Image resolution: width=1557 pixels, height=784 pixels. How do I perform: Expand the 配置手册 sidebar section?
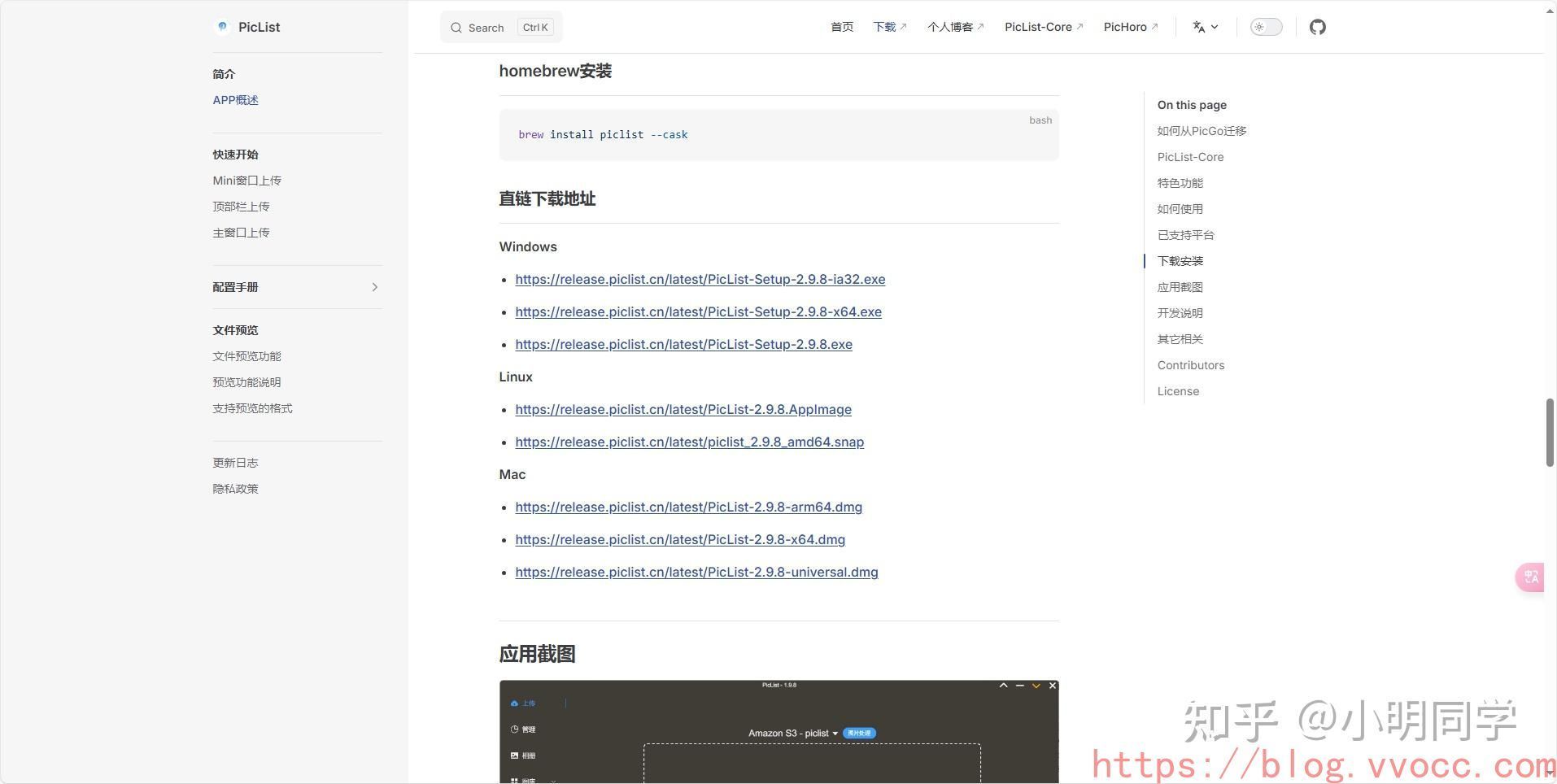374,287
